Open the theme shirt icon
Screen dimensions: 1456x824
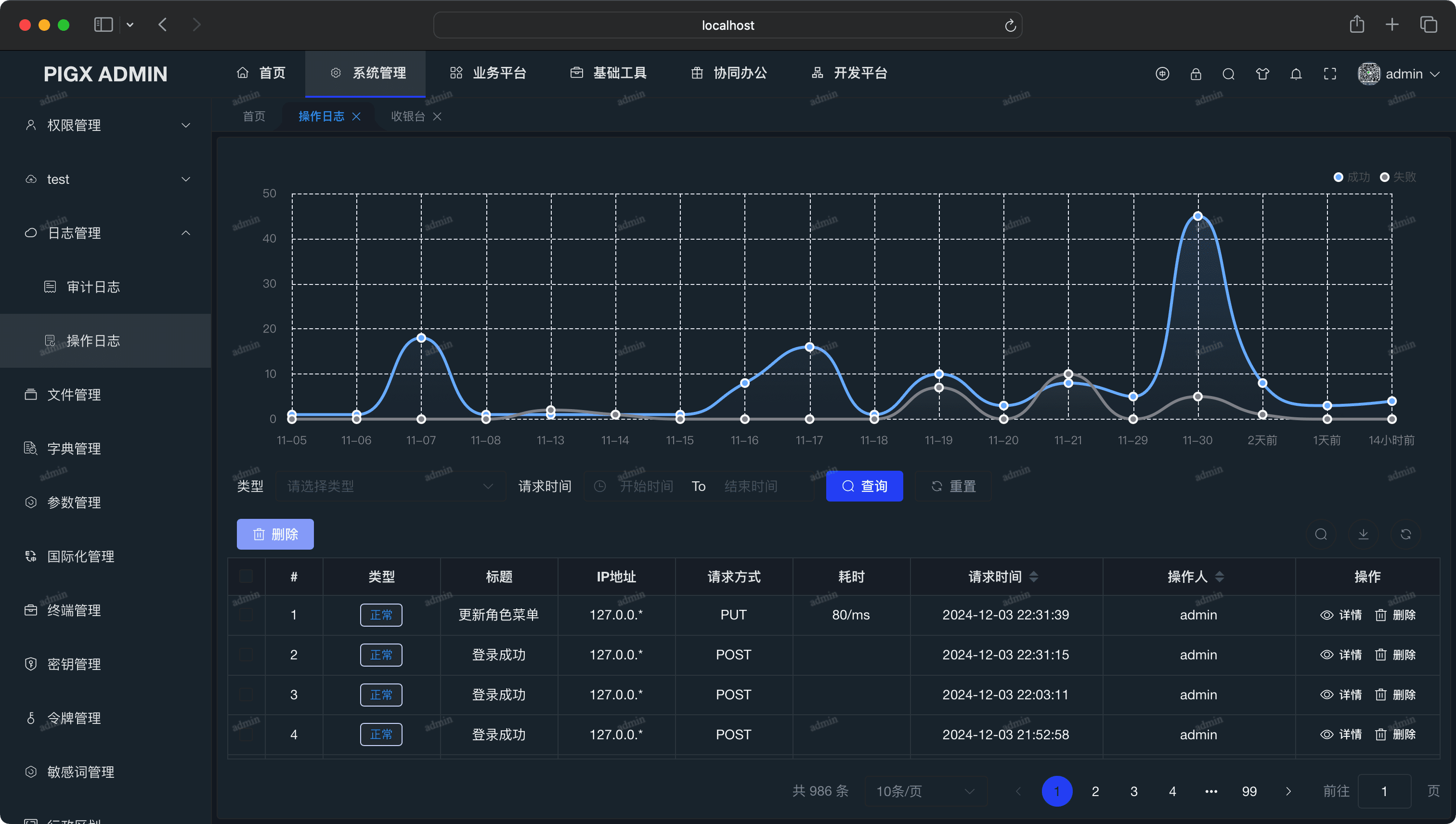[1262, 74]
